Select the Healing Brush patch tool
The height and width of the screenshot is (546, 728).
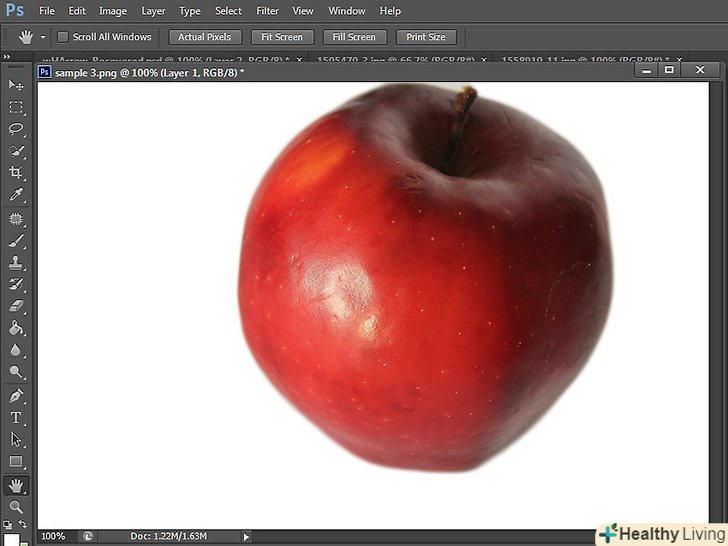click(16, 219)
